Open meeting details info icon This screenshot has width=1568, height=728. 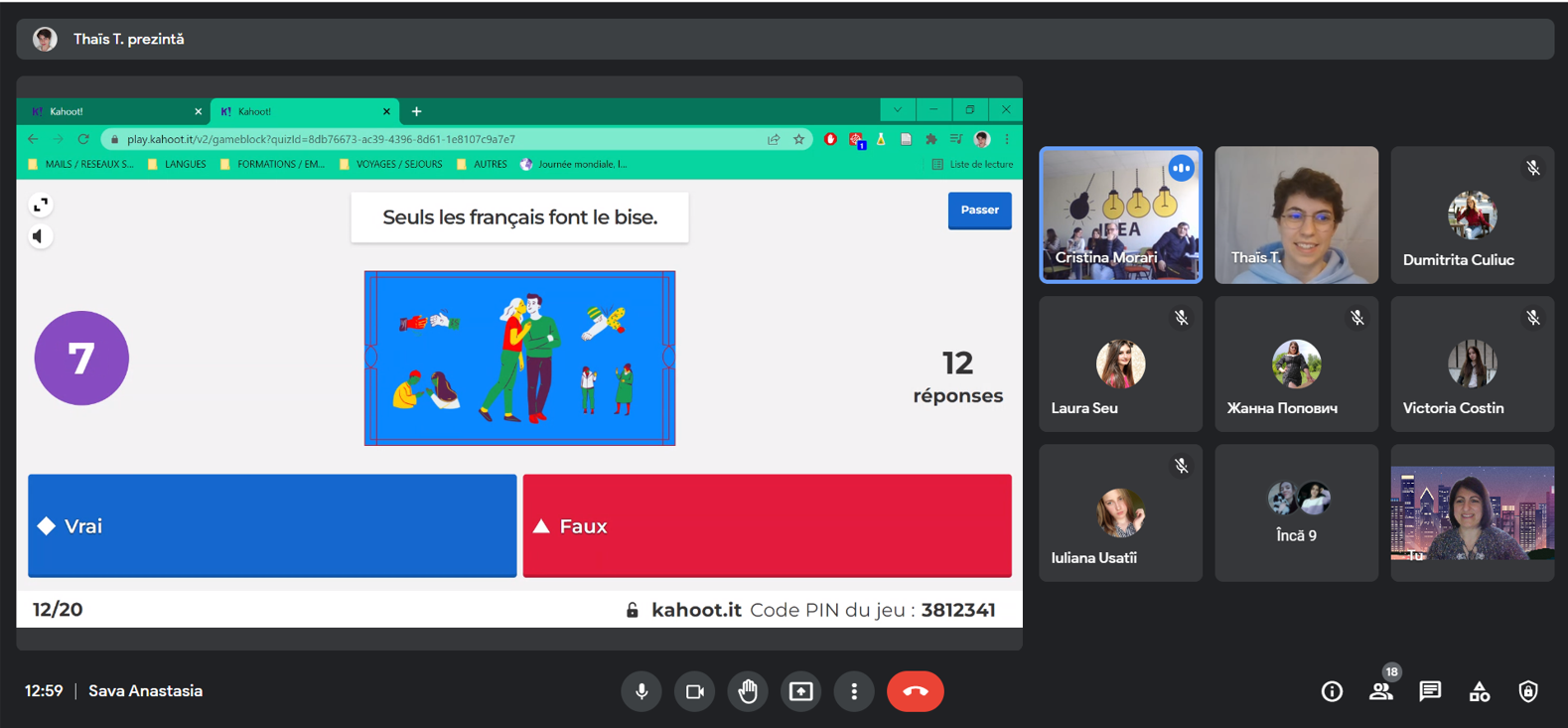[x=1332, y=691]
